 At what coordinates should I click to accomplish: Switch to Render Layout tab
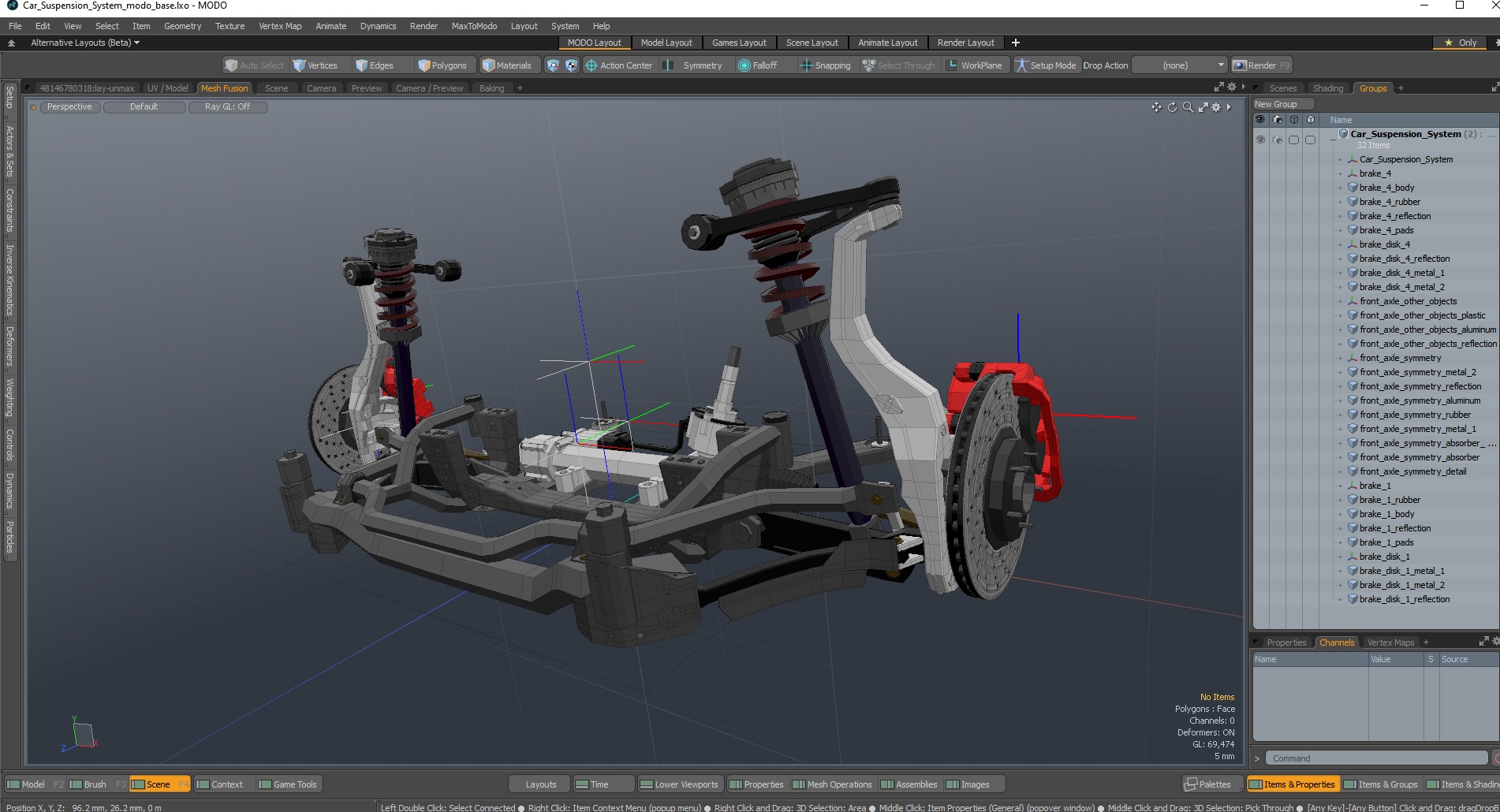[966, 43]
